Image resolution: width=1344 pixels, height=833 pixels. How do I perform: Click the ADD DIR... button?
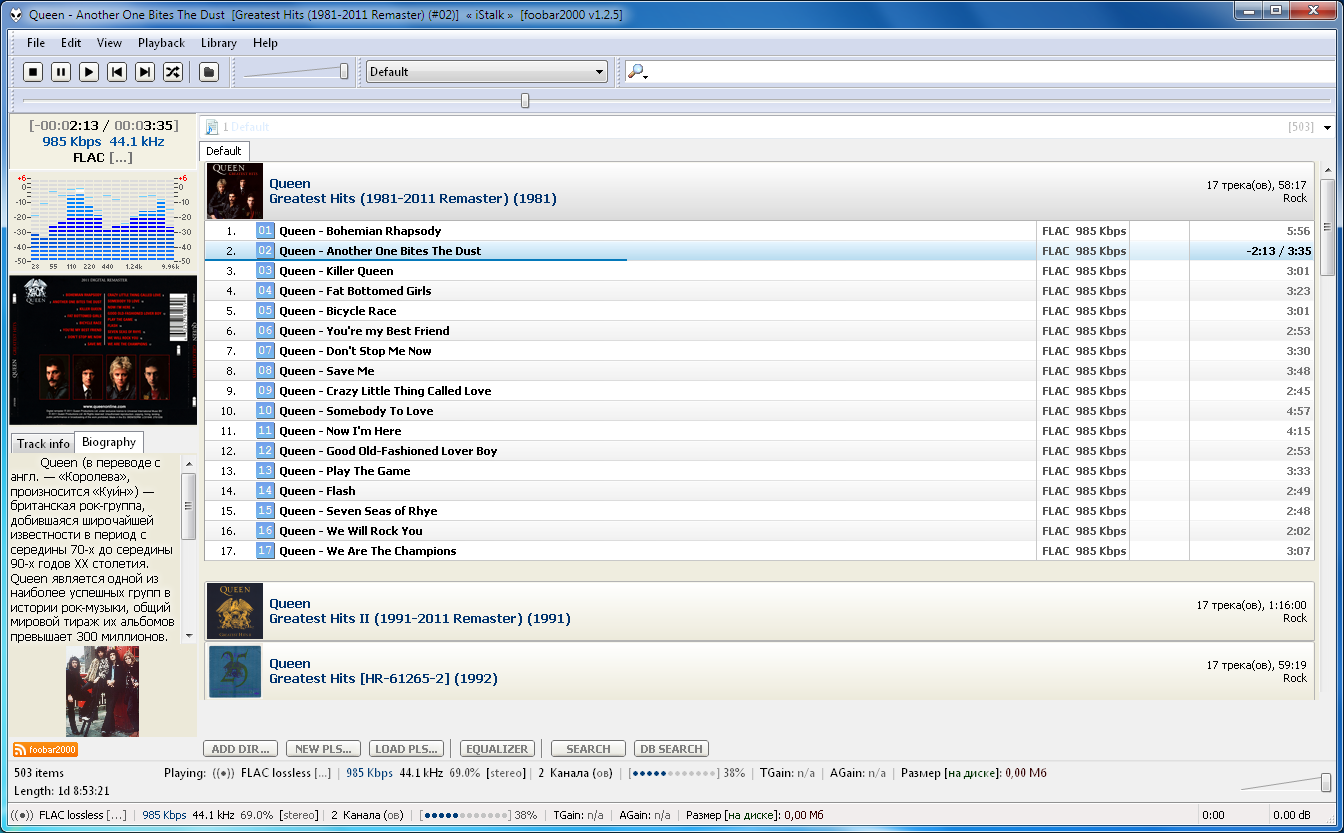tap(241, 749)
